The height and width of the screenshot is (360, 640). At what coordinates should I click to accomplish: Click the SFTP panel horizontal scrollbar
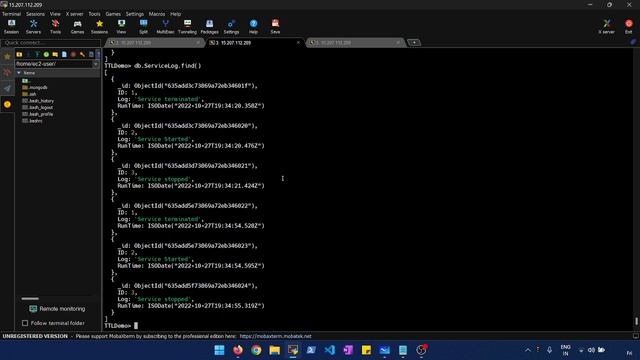click(30, 298)
